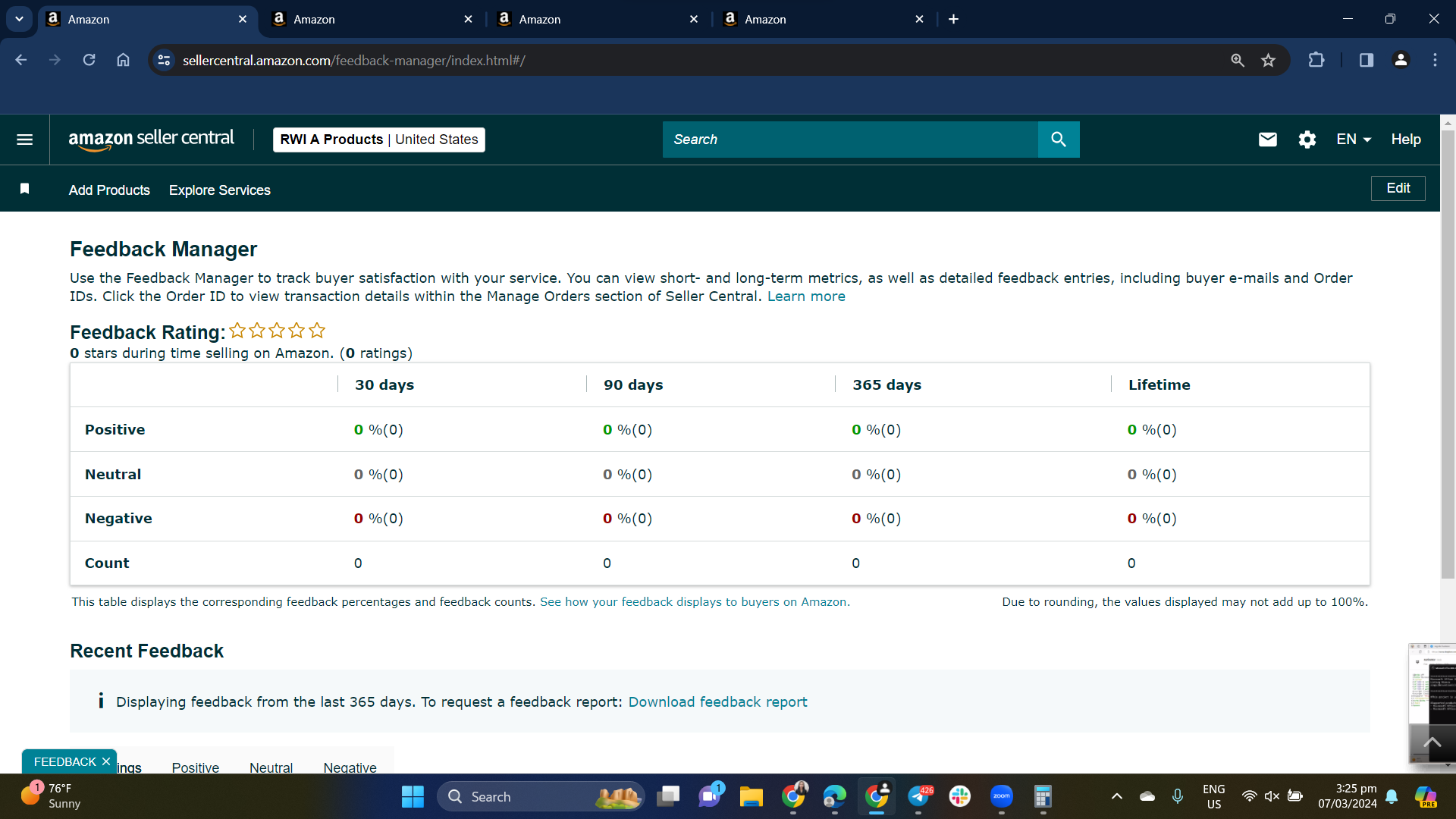Bookmark this page with the star icon

pos(1268,60)
